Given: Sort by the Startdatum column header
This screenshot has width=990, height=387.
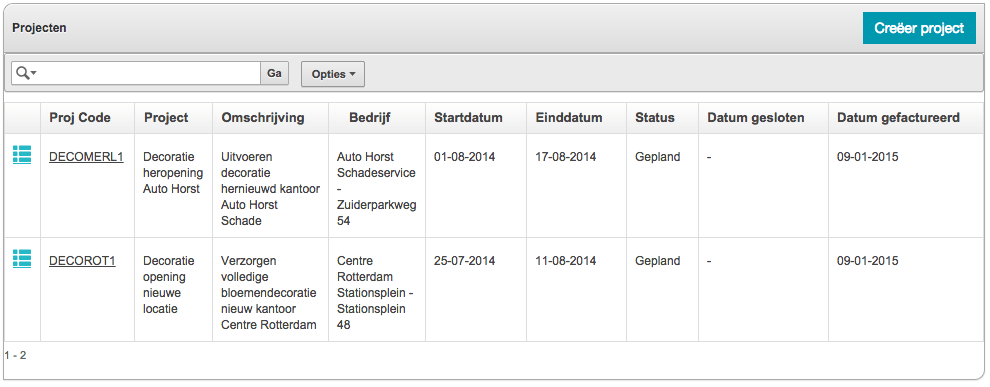Looking at the screenshot, I should [468, 117].
